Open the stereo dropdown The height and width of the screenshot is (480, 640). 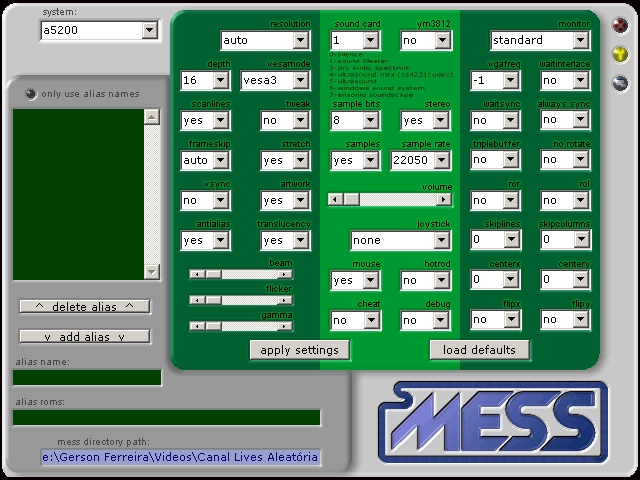441,120
